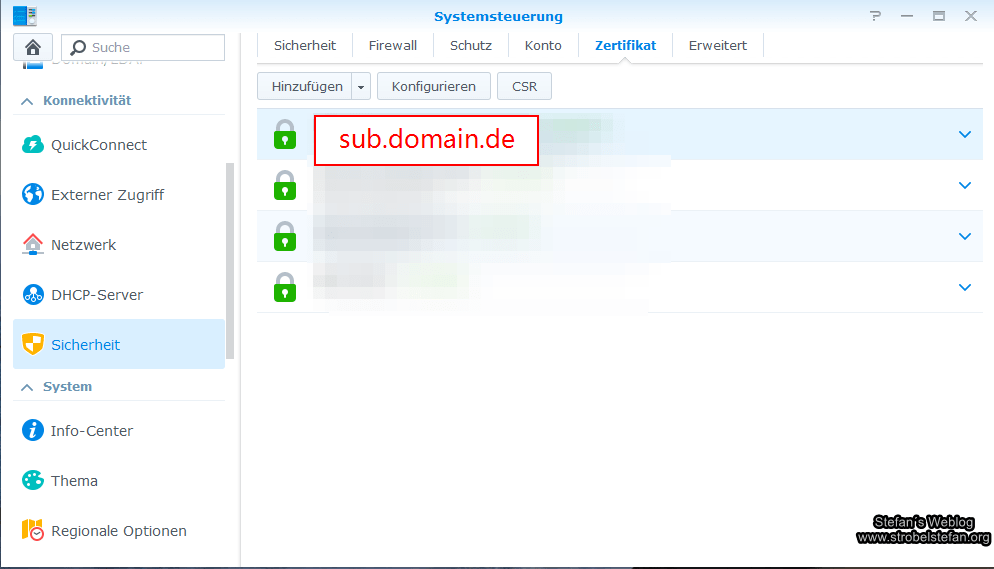Open the help question mark icon

pos(875,16)
